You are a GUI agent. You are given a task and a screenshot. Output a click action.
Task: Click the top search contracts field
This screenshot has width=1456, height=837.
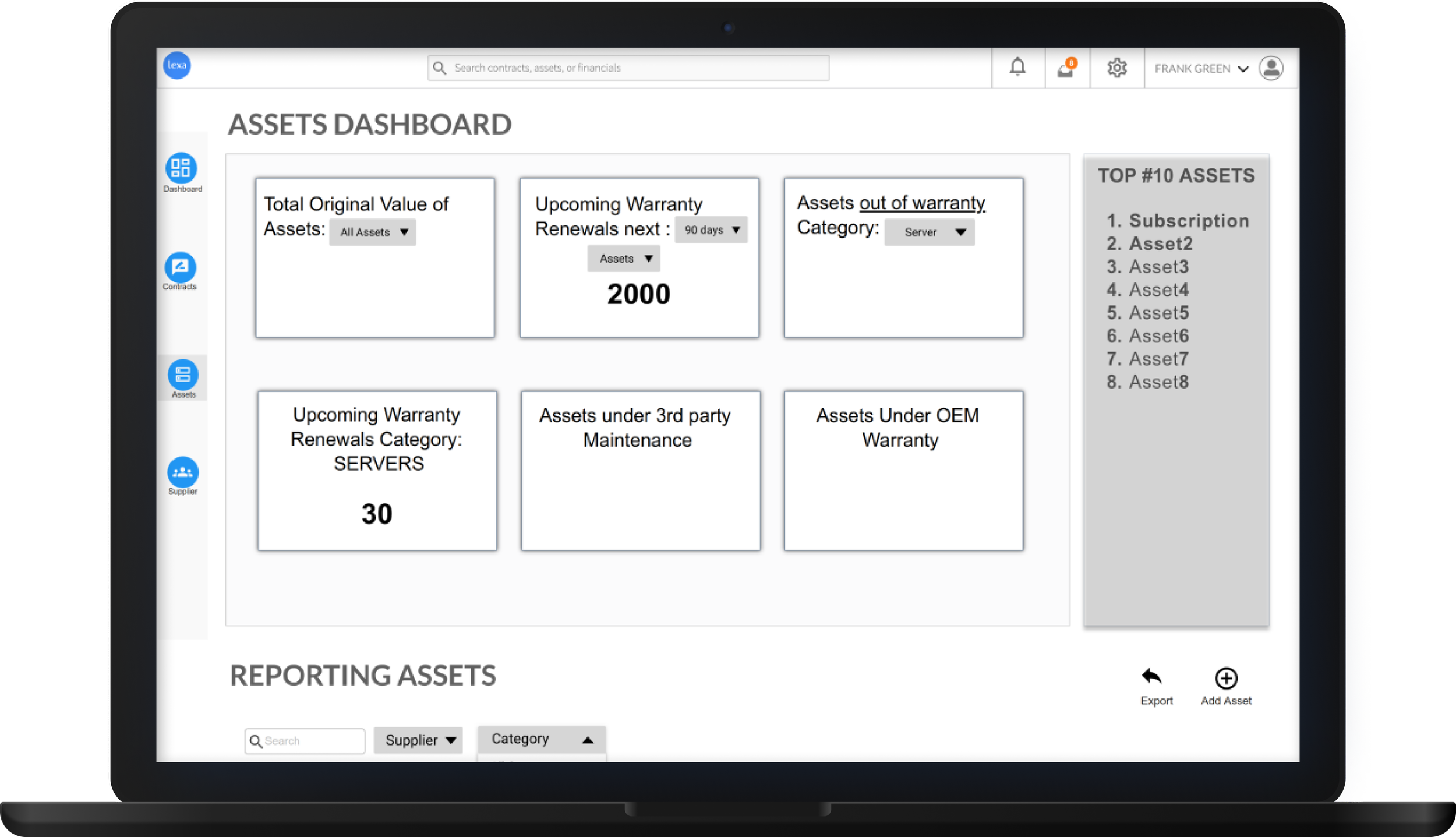628,68
